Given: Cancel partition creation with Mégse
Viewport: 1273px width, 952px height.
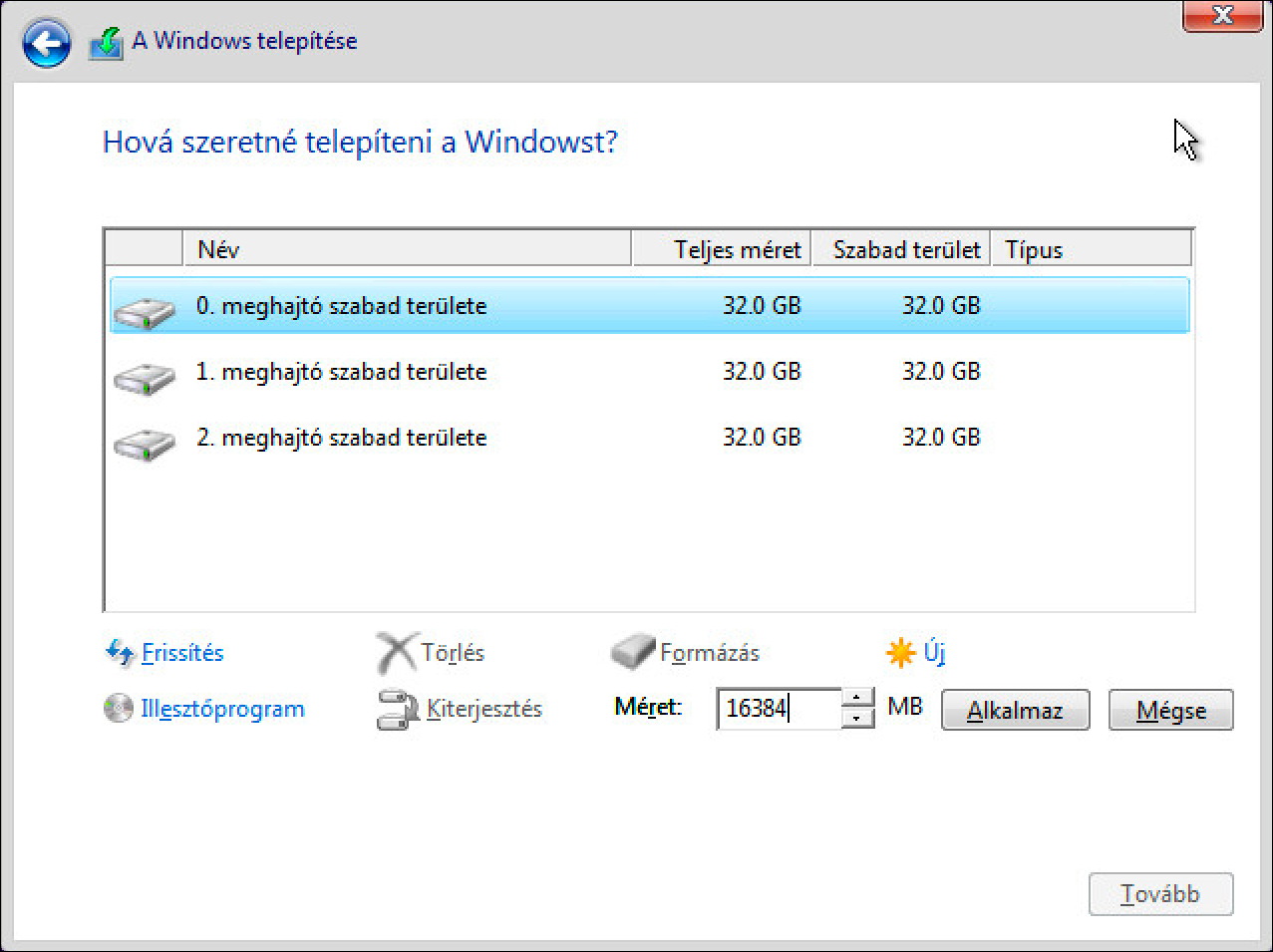Looking at the screenshot, I should coord(1170,710).
